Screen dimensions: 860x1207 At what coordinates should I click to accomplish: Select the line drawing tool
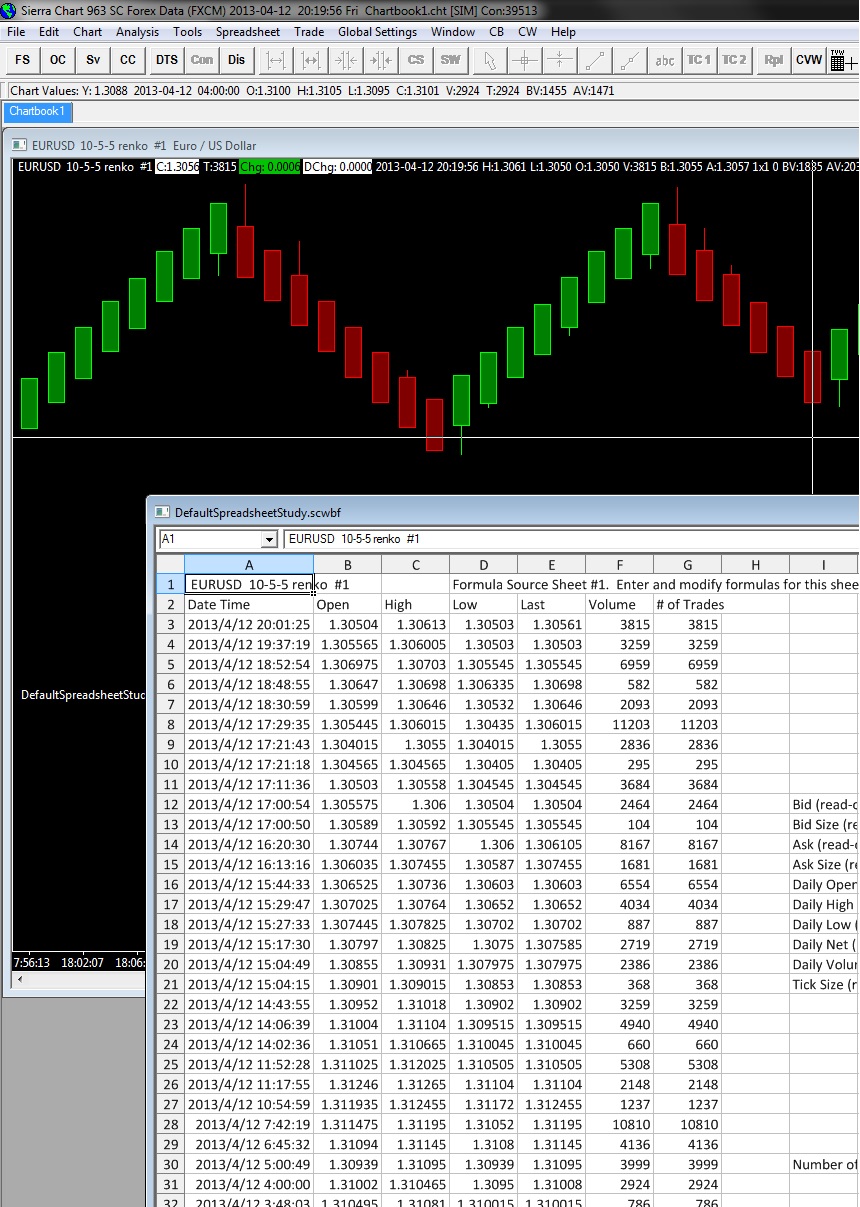click(594, 60)
